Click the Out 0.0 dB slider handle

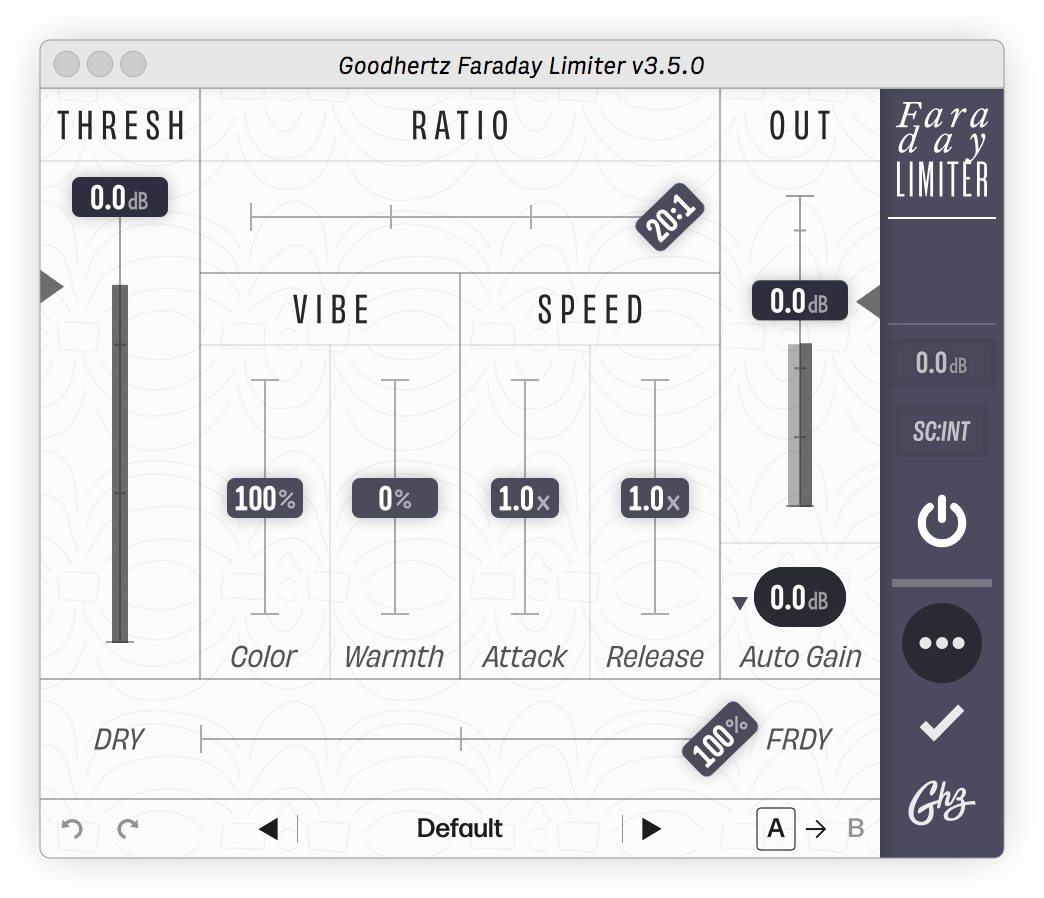[x=800, y=301]
